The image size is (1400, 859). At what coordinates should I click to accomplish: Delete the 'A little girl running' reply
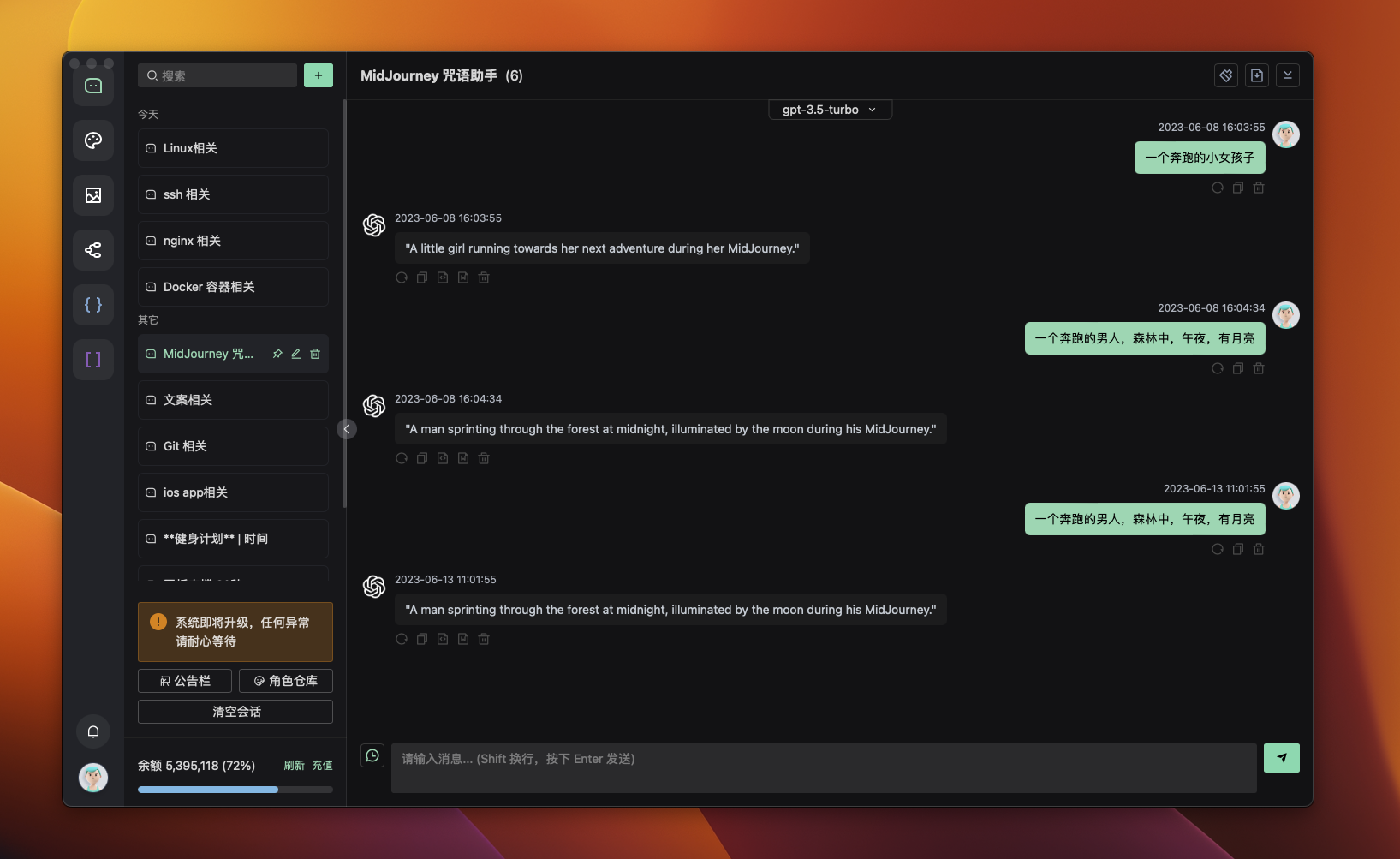coord(484,277)
